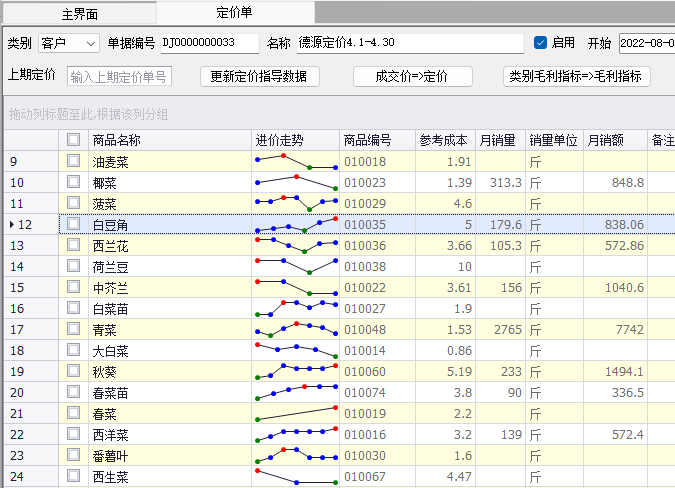Sort by the 商品名称 column header
This screenshot has width=675, height=488.
[170, 140]
